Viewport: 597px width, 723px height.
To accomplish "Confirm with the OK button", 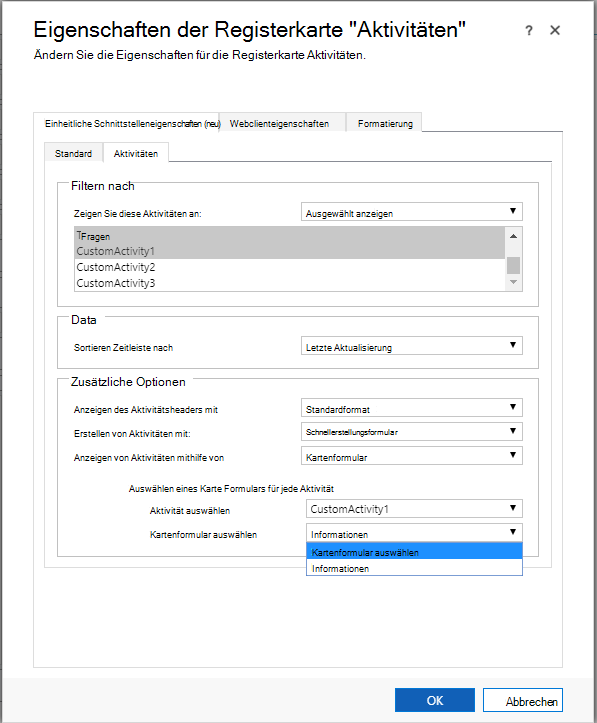I will 435,700.
